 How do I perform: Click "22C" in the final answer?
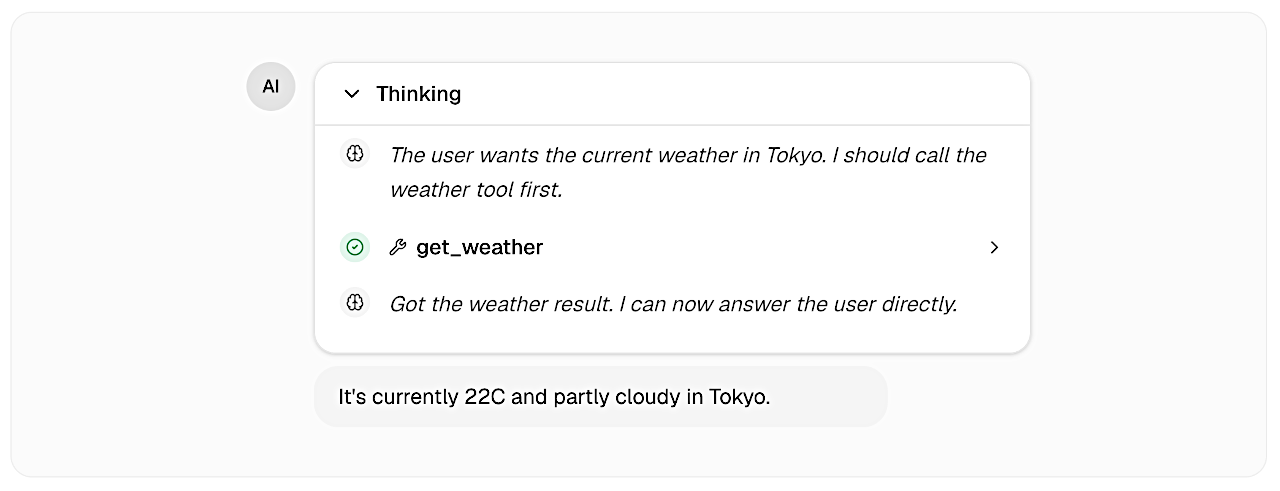(488, 397)
